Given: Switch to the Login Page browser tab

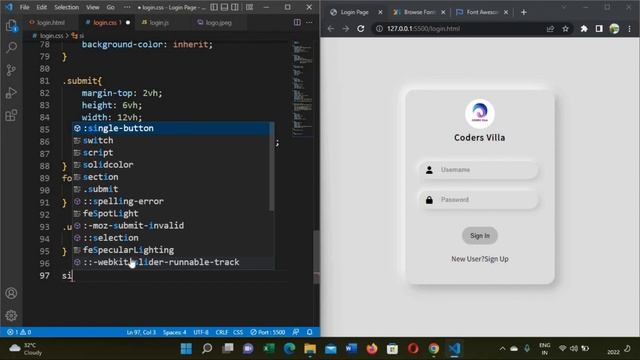Looking at the screenshot, I should coord(354,12).
